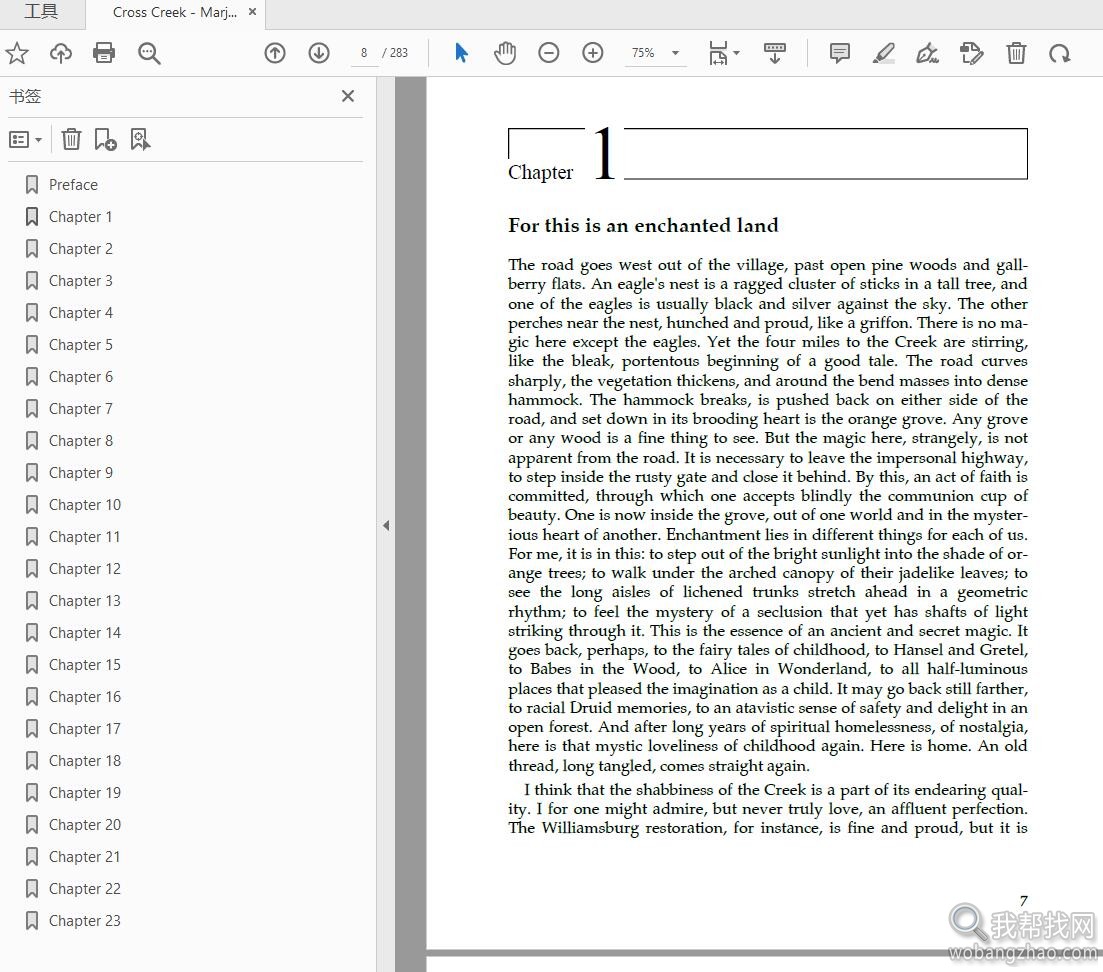Viewport: 1103px width, 972px height.
Task: Click the page number 7 in footer
Action: click(x=1024, y=900)
